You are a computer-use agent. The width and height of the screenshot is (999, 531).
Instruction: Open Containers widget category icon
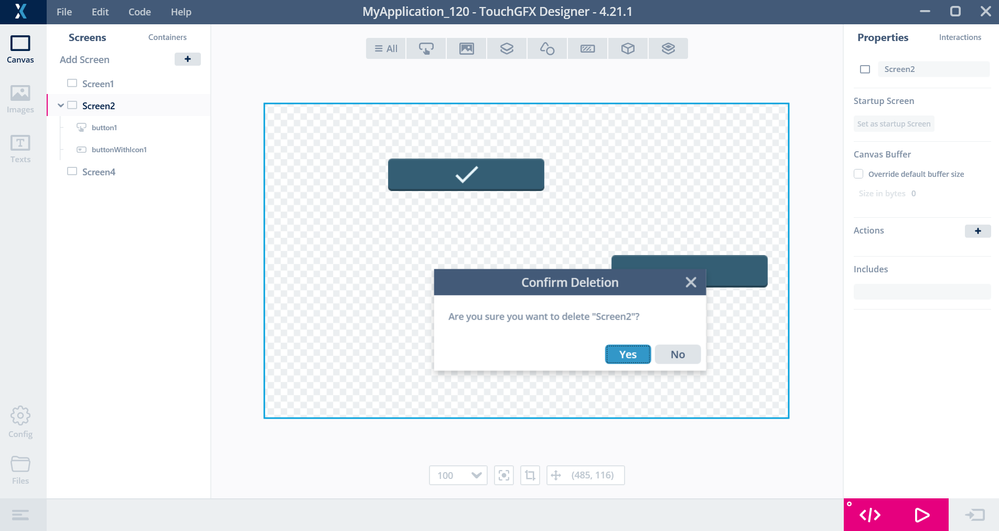(507, 48)
